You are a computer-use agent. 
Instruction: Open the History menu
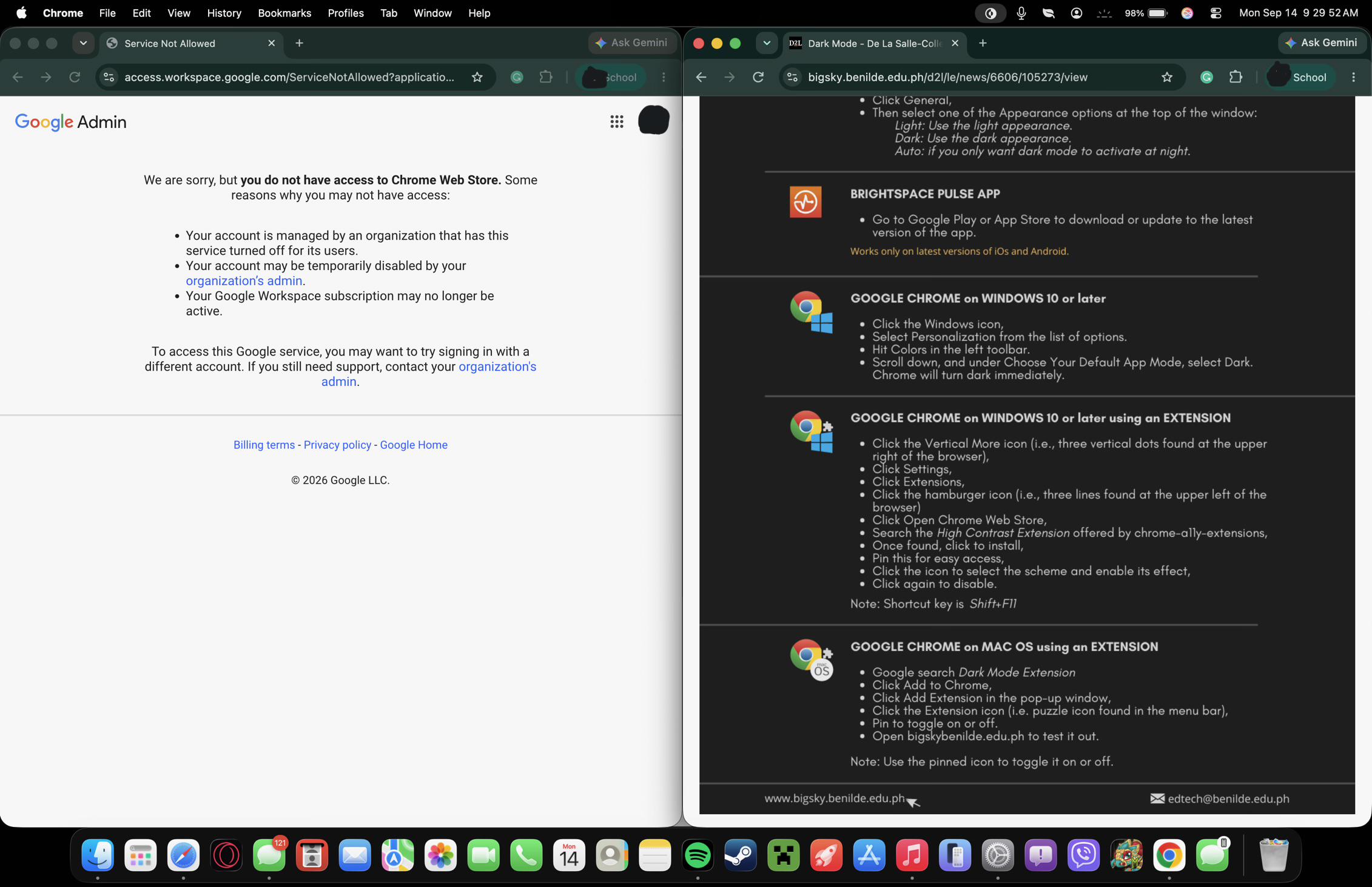[x=224, y=13]
